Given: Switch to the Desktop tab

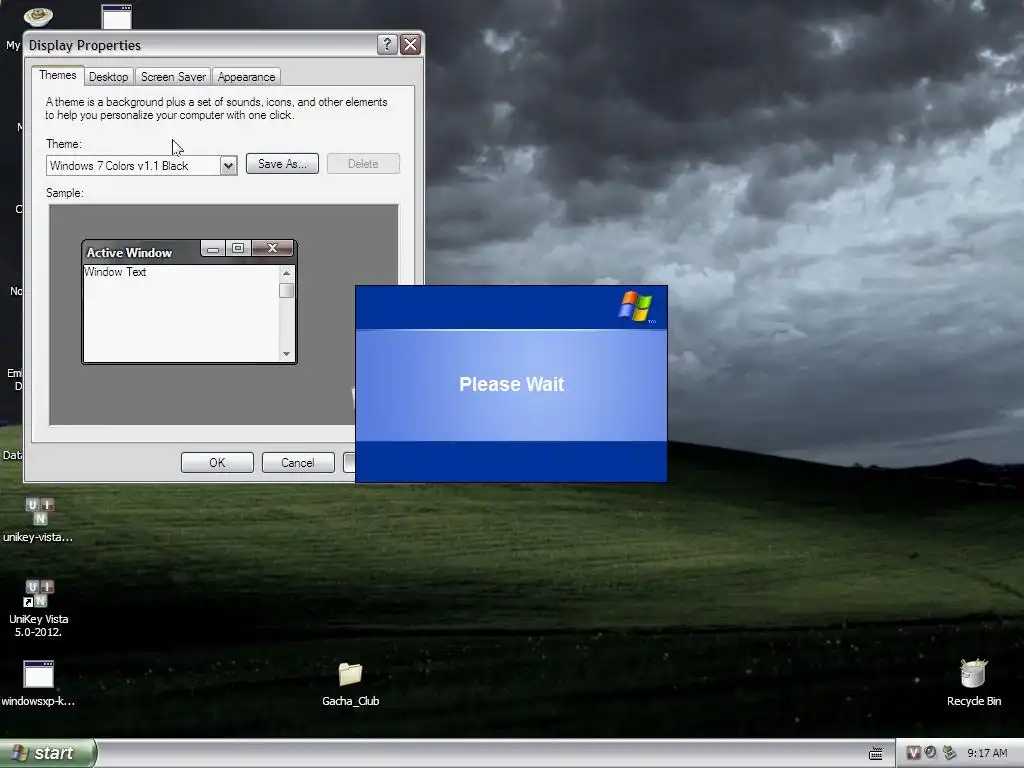Looking at the screenshot, I should [x=108, y=76].
